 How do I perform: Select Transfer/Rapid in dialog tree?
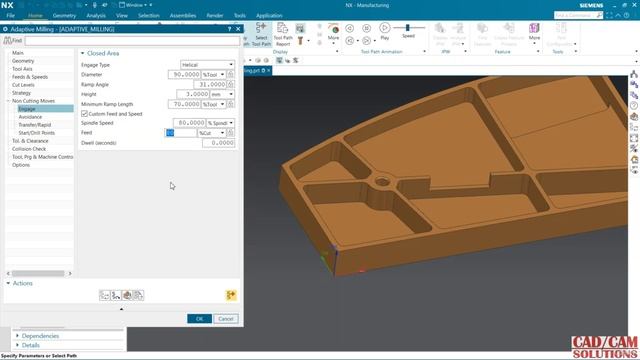tap(35, 124)
